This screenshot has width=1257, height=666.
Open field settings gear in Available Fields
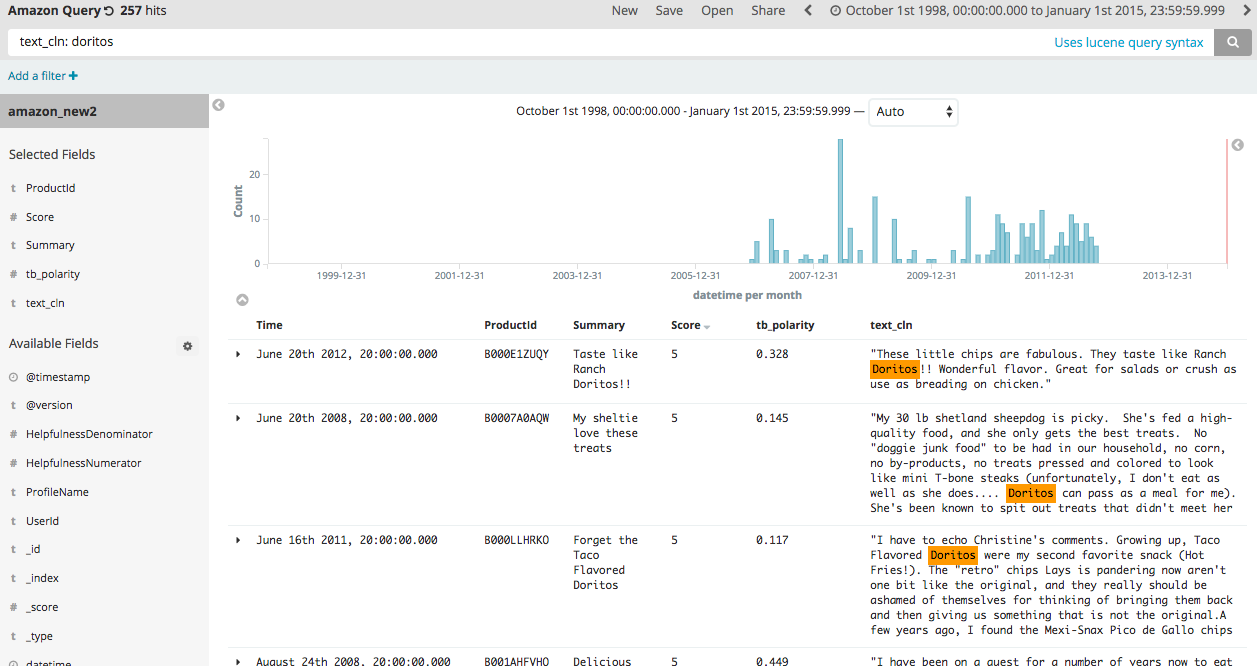pos(187,346)
